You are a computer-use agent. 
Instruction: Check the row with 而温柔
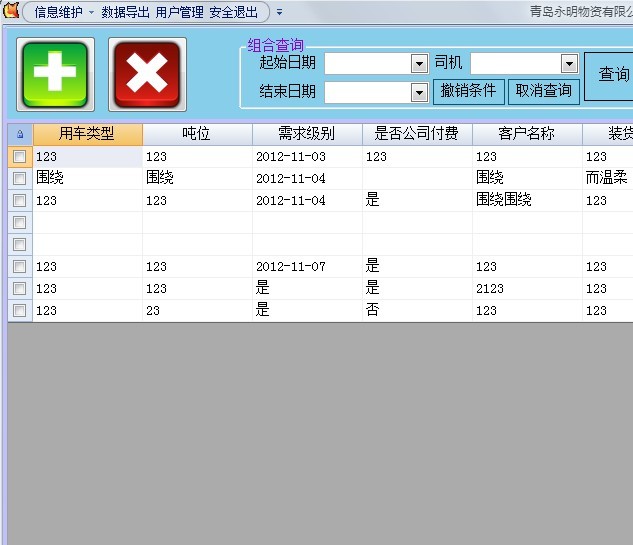(x=19, y=178)
